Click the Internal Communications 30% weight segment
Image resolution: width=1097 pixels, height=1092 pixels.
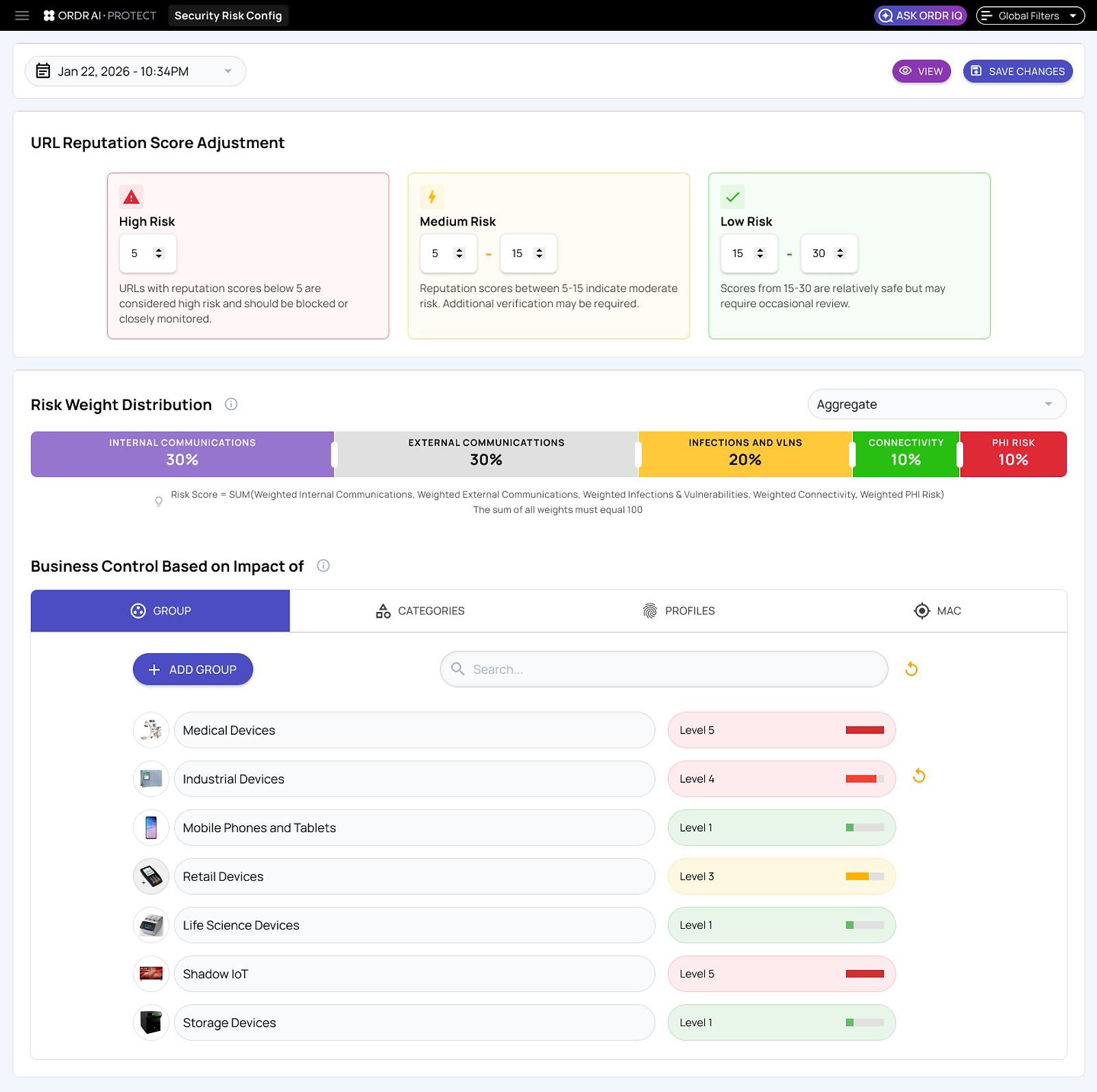[182, 454]
